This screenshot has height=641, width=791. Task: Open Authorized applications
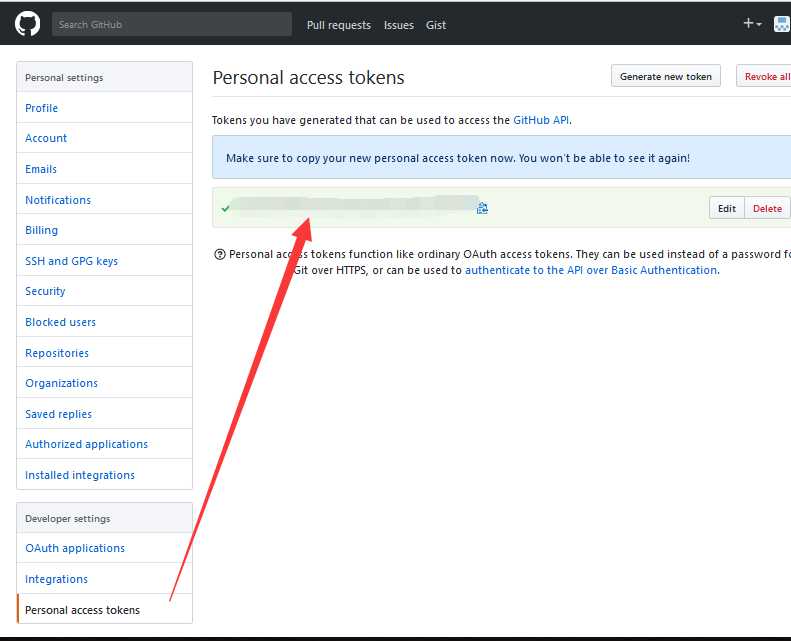(104, 444)
